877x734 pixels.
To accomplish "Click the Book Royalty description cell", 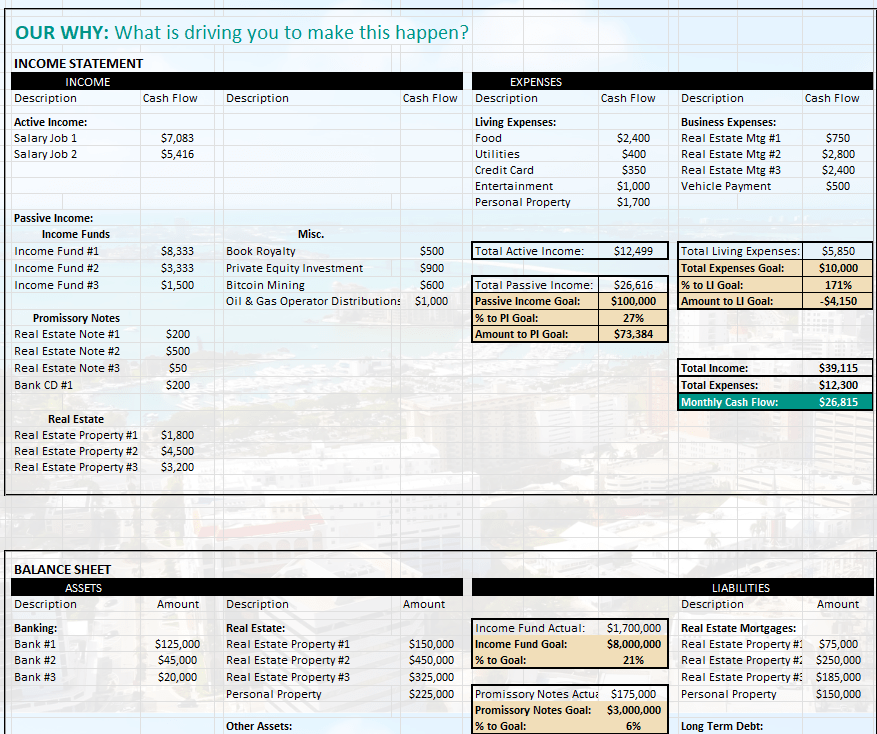I will [x=261, y=252].
